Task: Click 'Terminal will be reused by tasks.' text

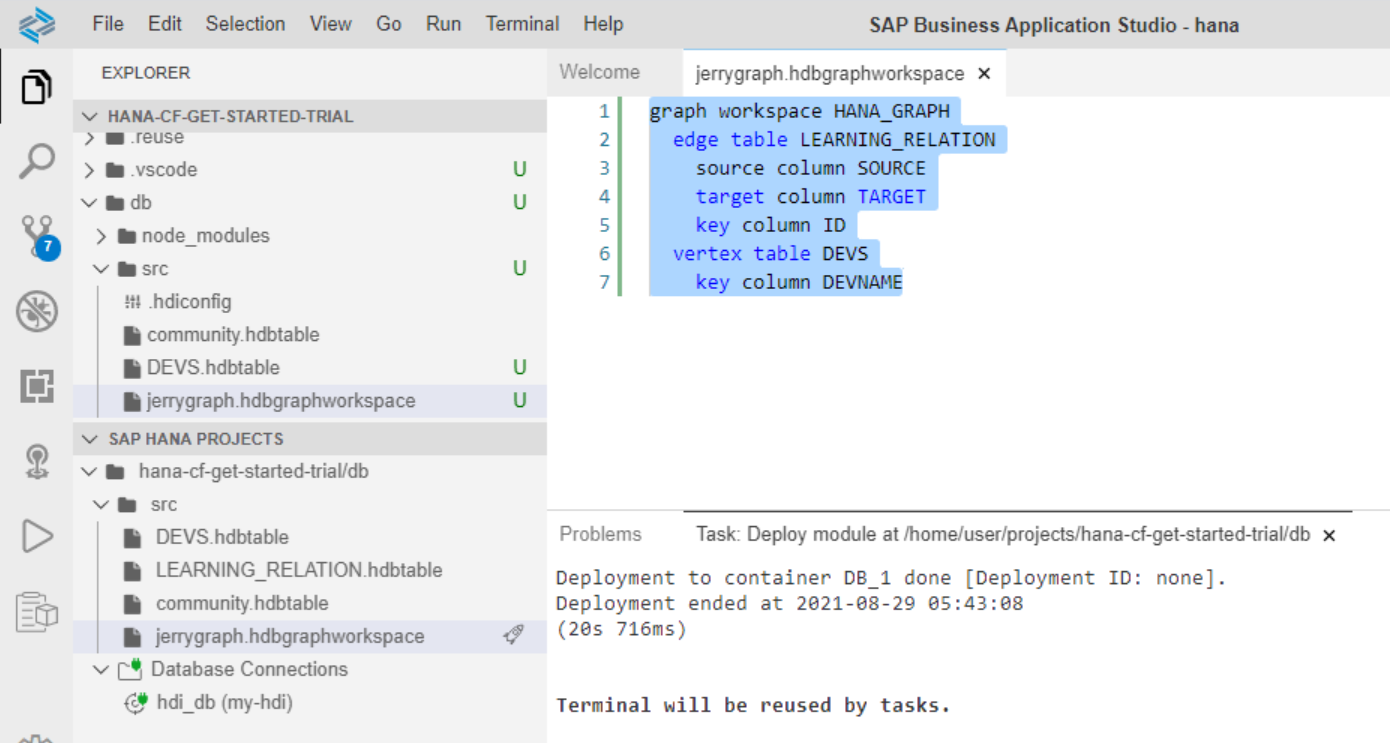Action: 753,705
